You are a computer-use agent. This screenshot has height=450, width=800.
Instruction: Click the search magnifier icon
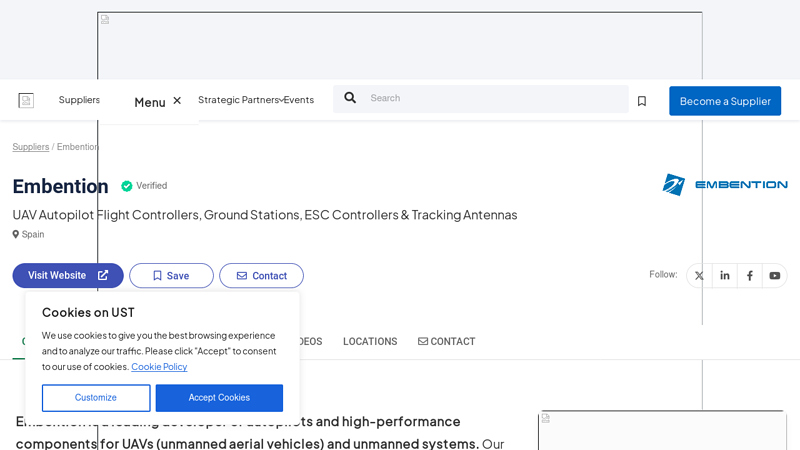pos(350,98)
